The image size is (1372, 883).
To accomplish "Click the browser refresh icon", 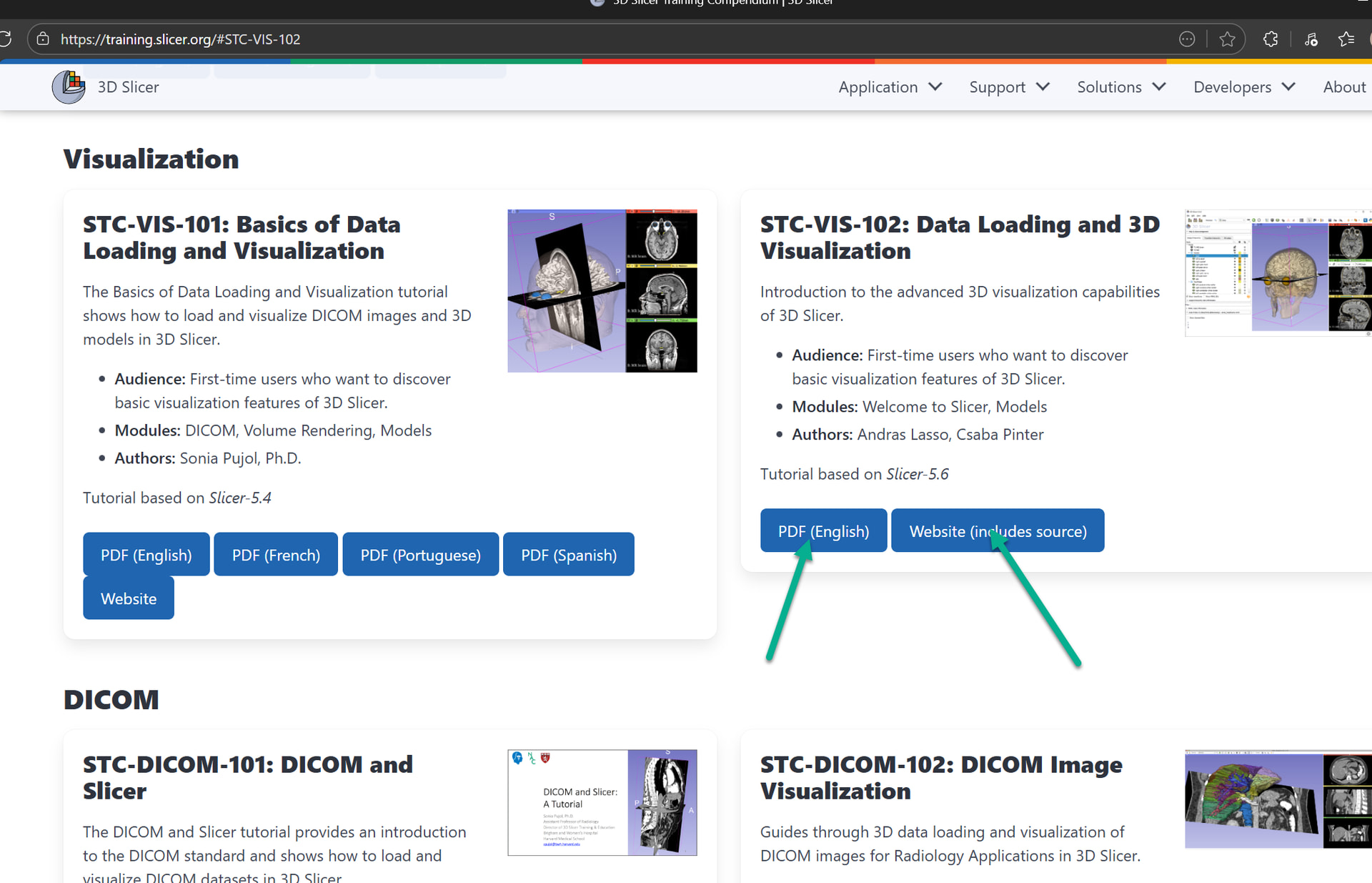I will pyautogui.click(x=4, y=39).
